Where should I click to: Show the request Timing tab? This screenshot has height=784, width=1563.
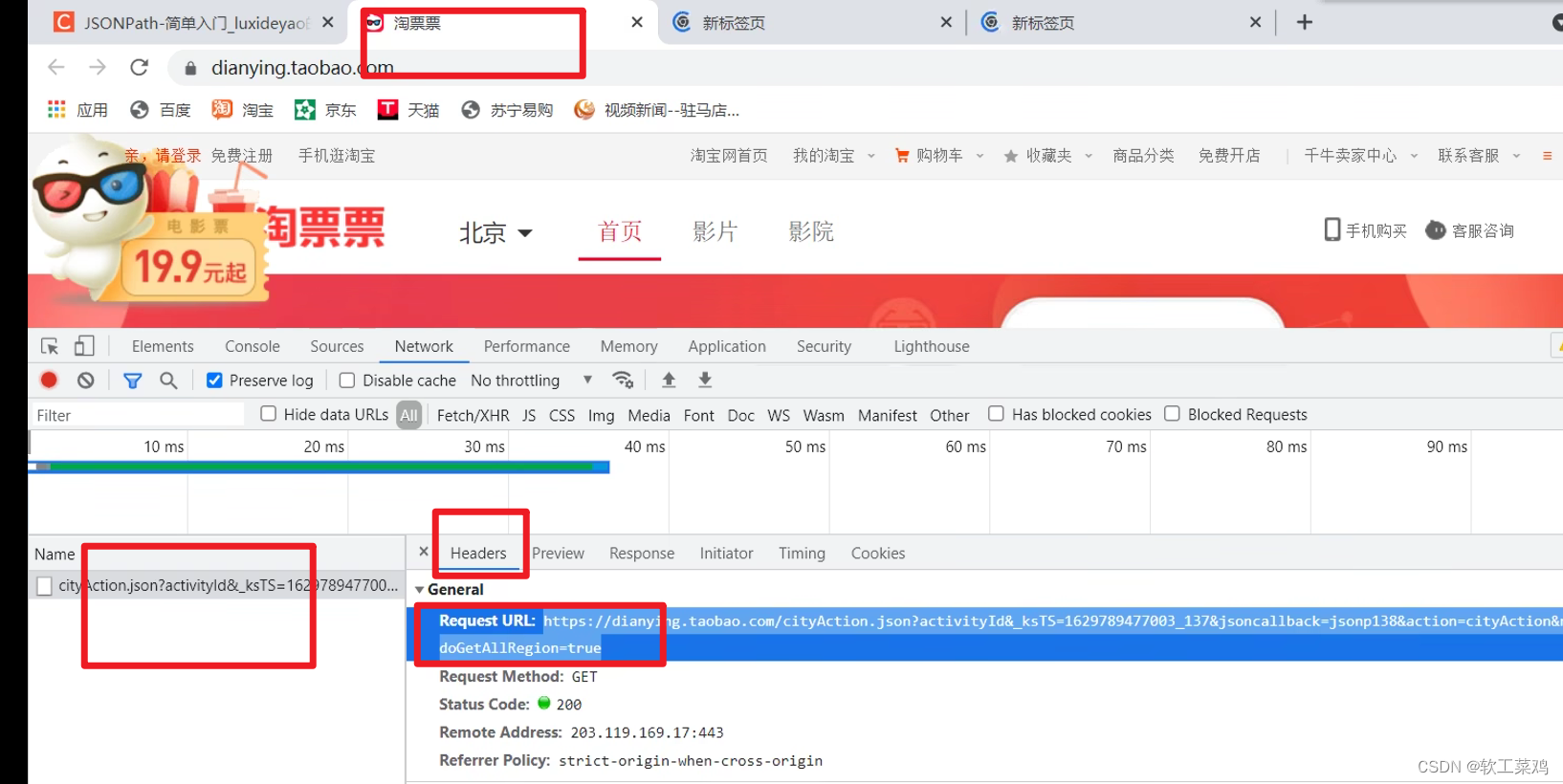pos(802,553)
